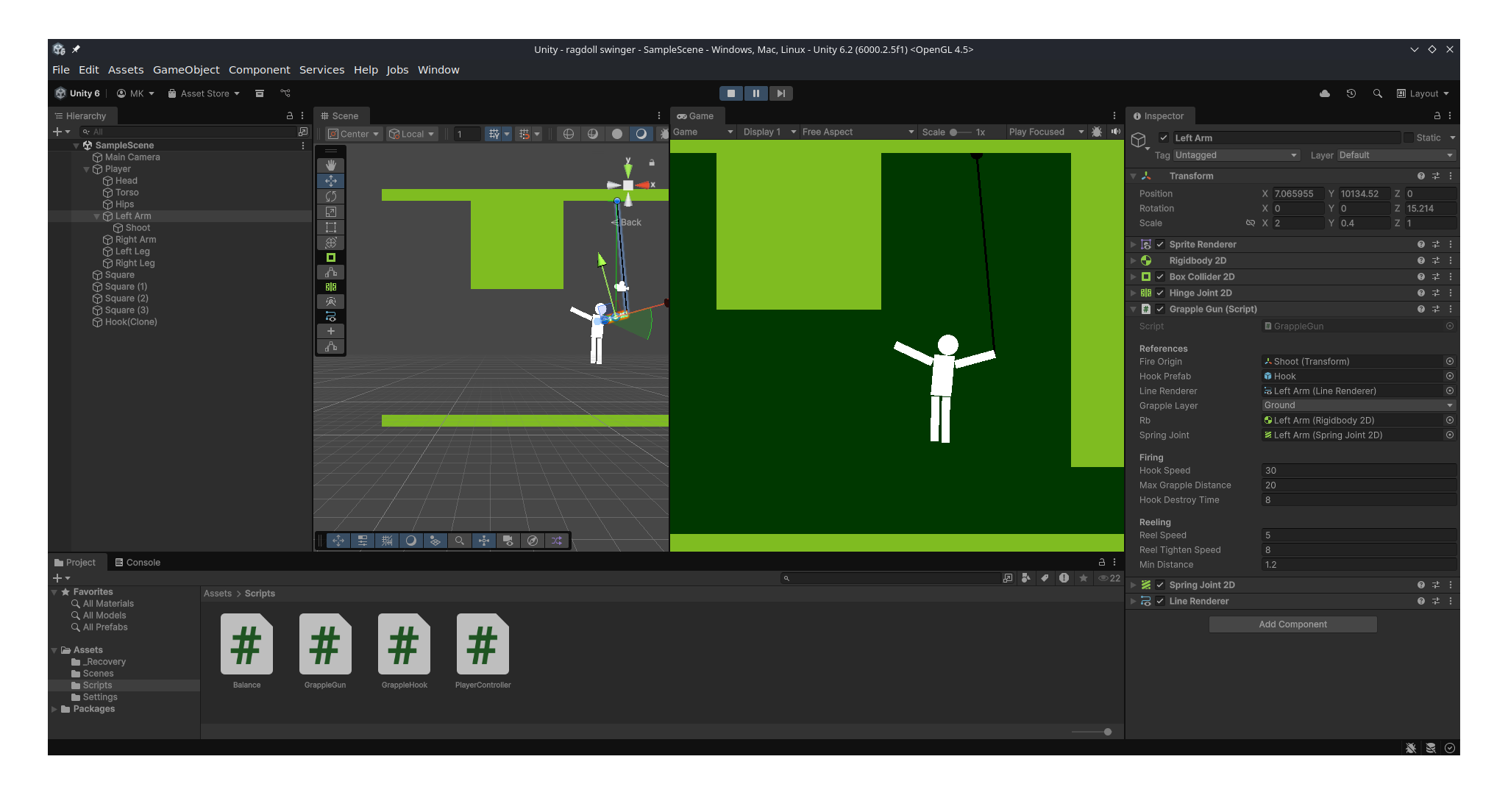Click the Hook Speed input field

1358,471
